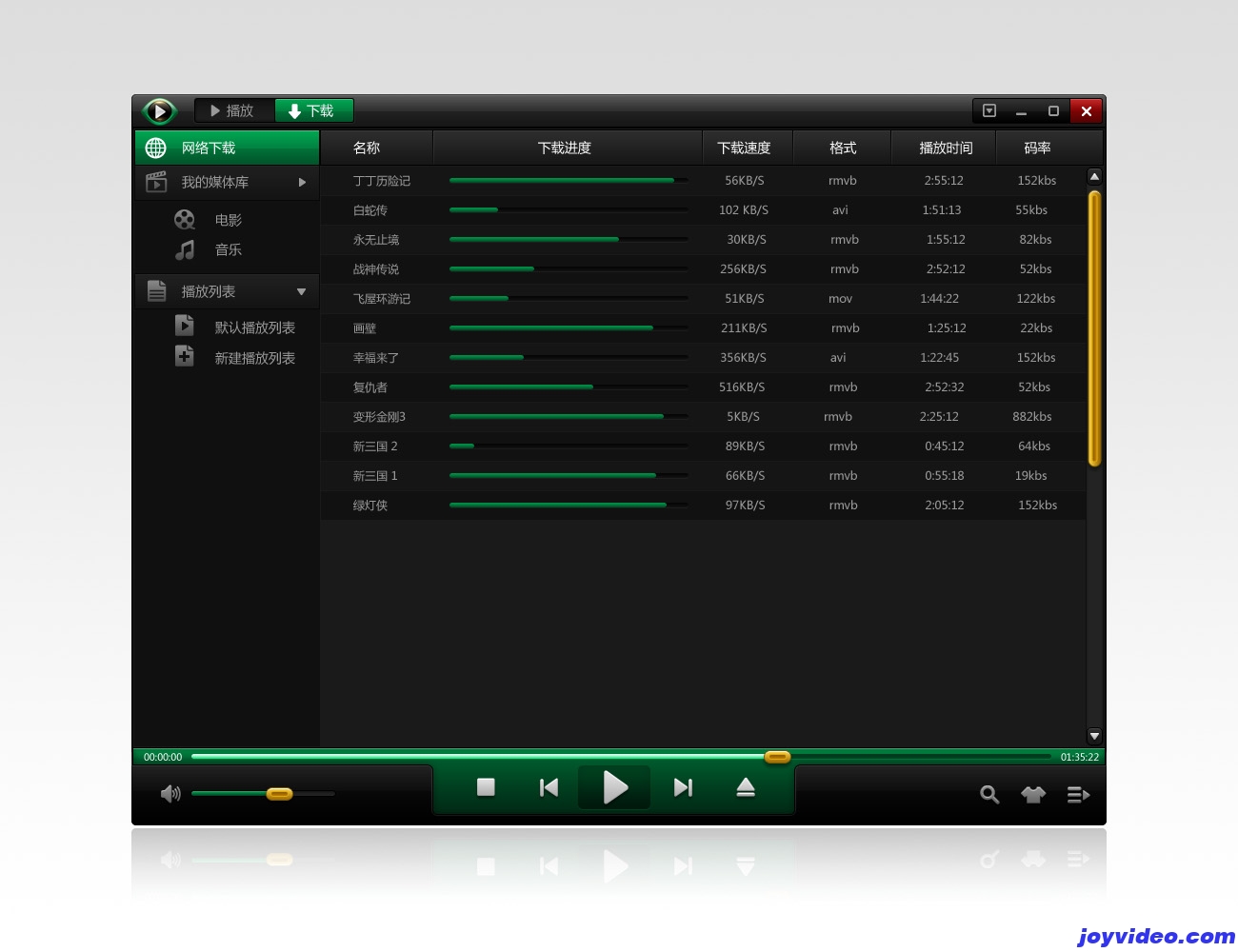Screen dimensions: 1238x952
Task: Sort by the 下载速度 column header
Action: tap(748, 148)
